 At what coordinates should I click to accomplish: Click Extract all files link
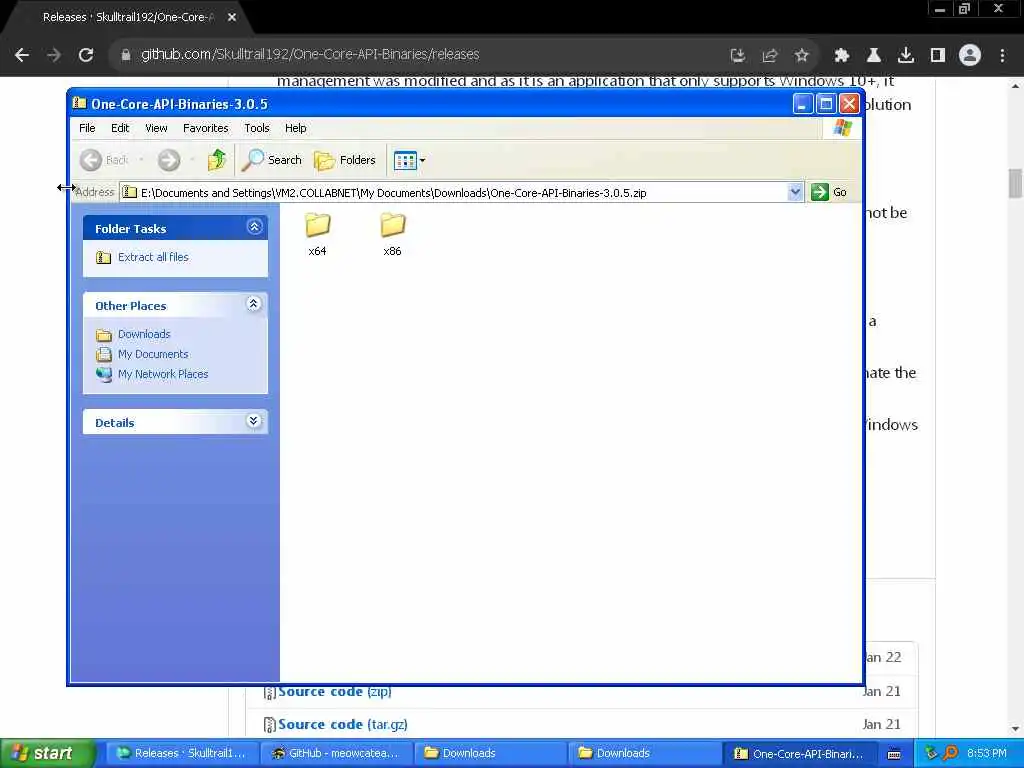pos(153,257)
